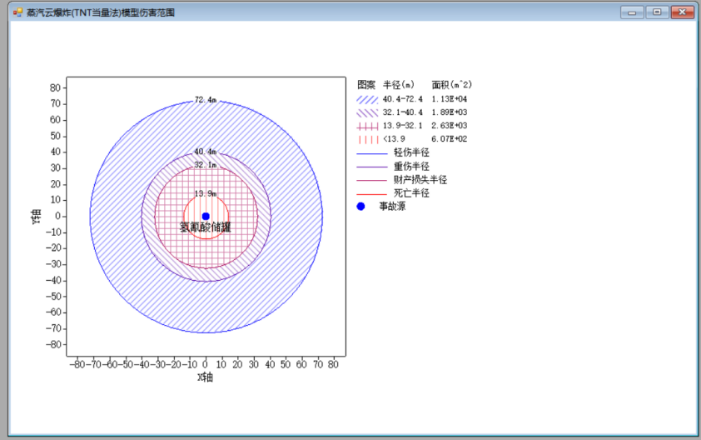
Task: Click area value 1.13E+04
Action: (449, 99)
